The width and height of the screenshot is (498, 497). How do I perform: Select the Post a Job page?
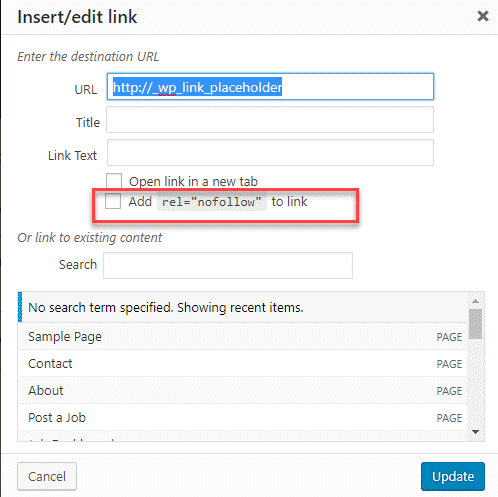pyautogui.click(x=243, y=417)
